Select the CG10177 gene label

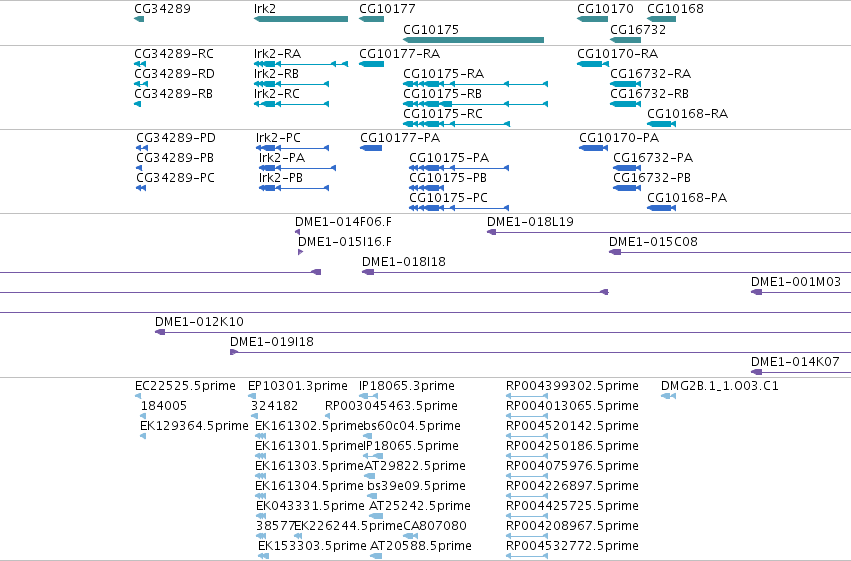(387, 9)
